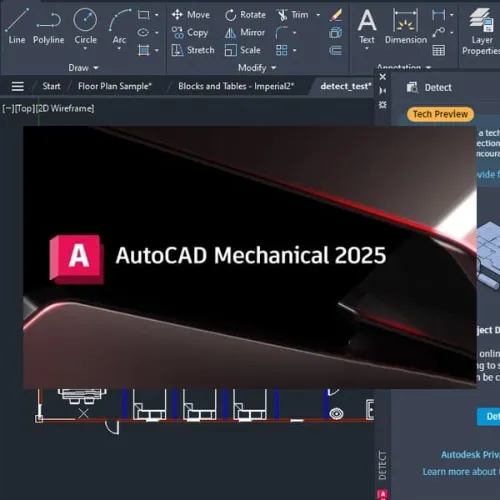500x500 pixels.
Task: Select the Polyline tool
Action: click(49, 27)
